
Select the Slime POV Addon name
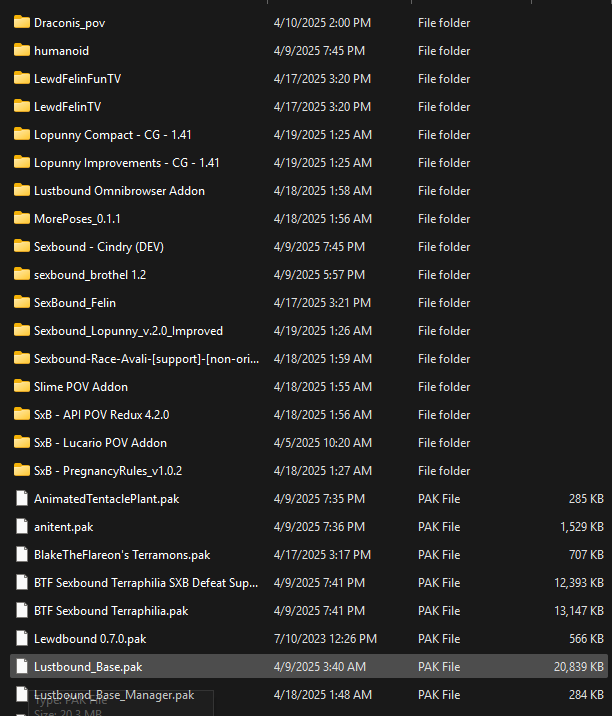[x=81, y=387]
